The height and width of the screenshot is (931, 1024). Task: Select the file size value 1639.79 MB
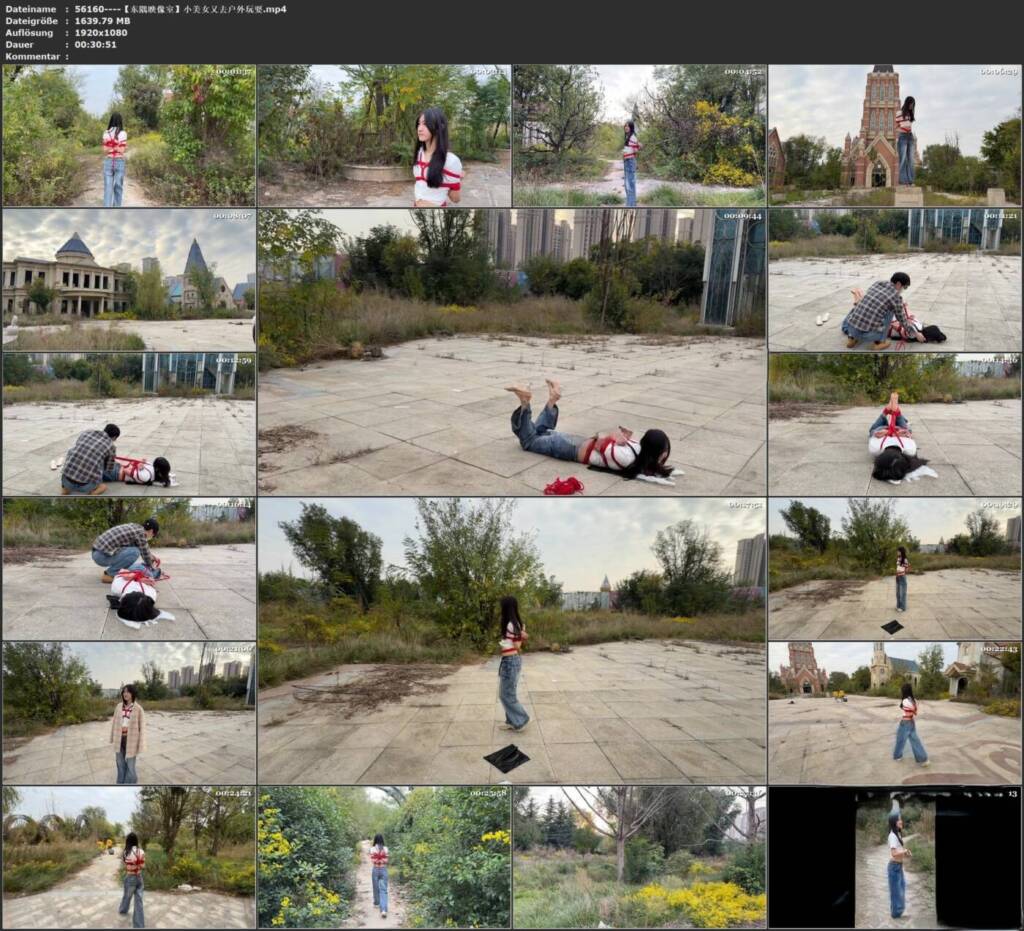click(x=103, y=21)
